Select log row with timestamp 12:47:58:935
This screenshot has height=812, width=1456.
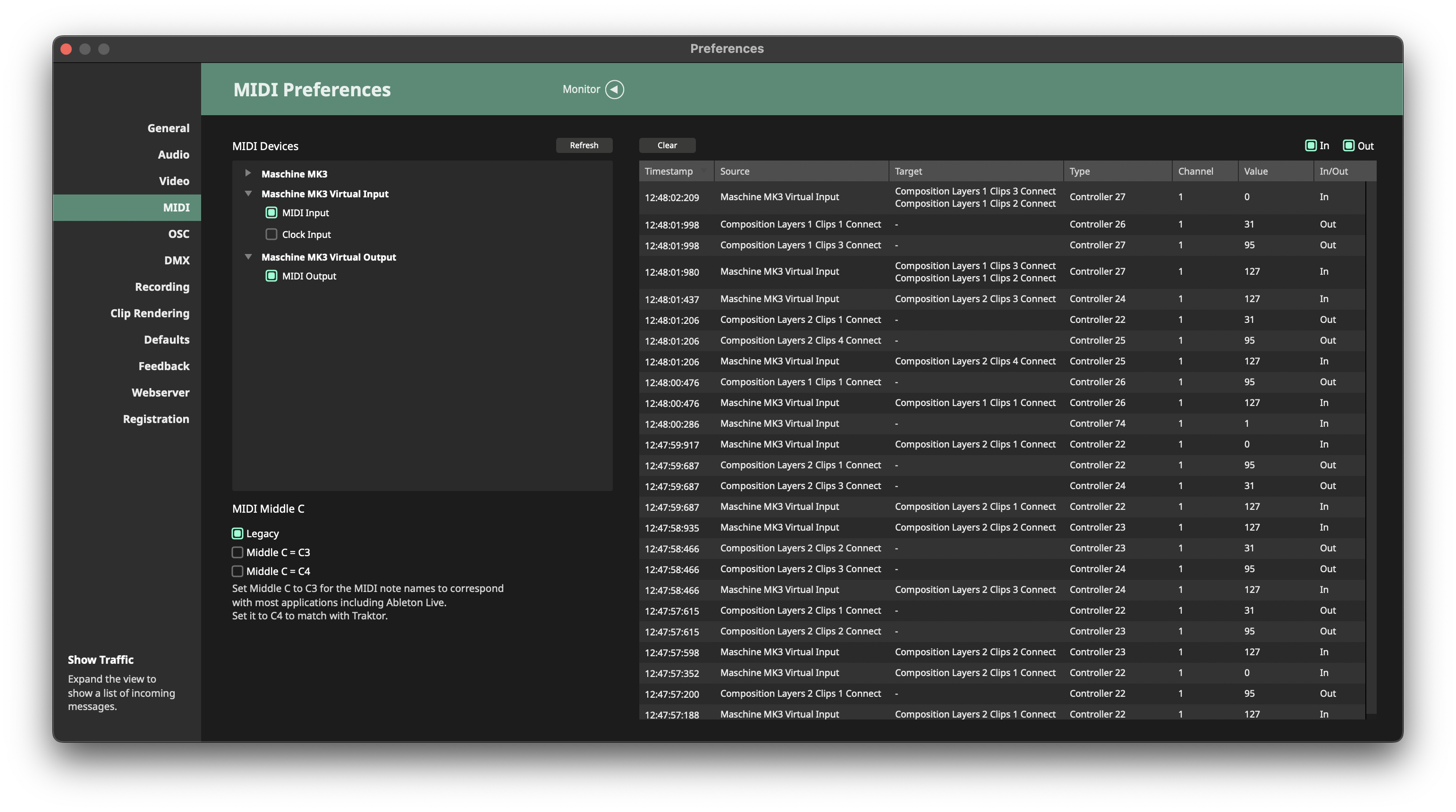click(x=1002, y=528)
